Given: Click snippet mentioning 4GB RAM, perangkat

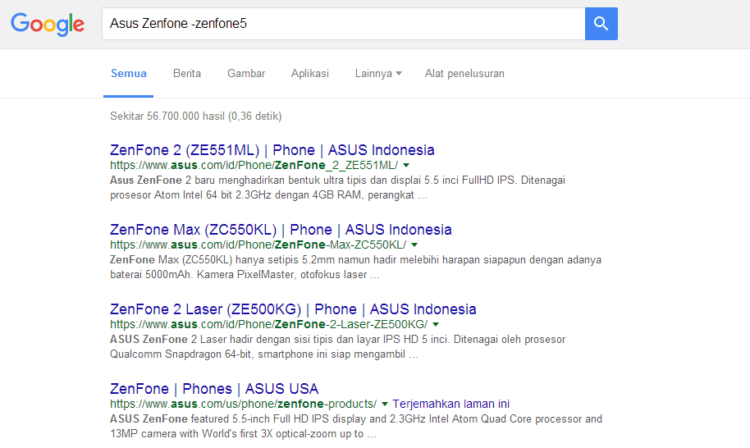Looking at the screenshot, I should (x=338, y=187).
